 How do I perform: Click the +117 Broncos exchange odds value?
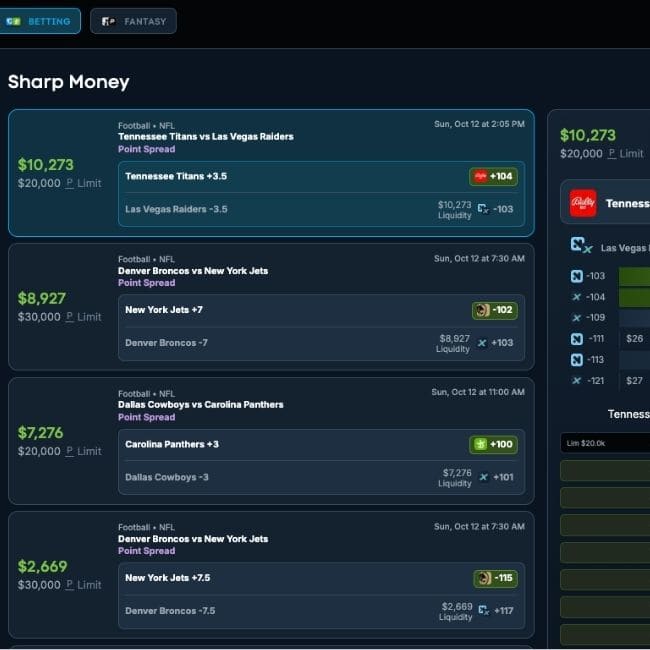504,611
